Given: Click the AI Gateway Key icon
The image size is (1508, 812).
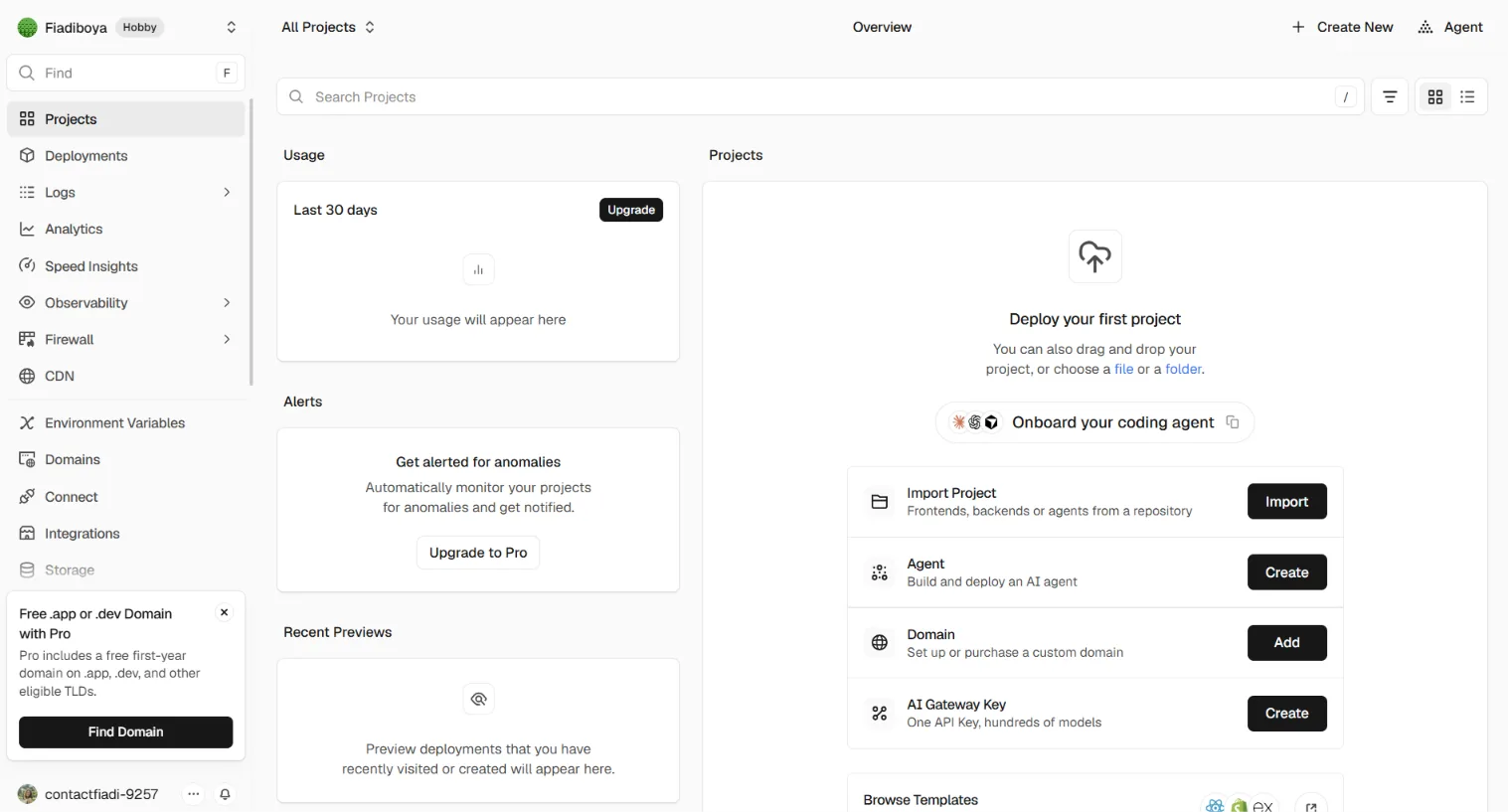Looking at the screenshot, I should [x=880, y=715].
